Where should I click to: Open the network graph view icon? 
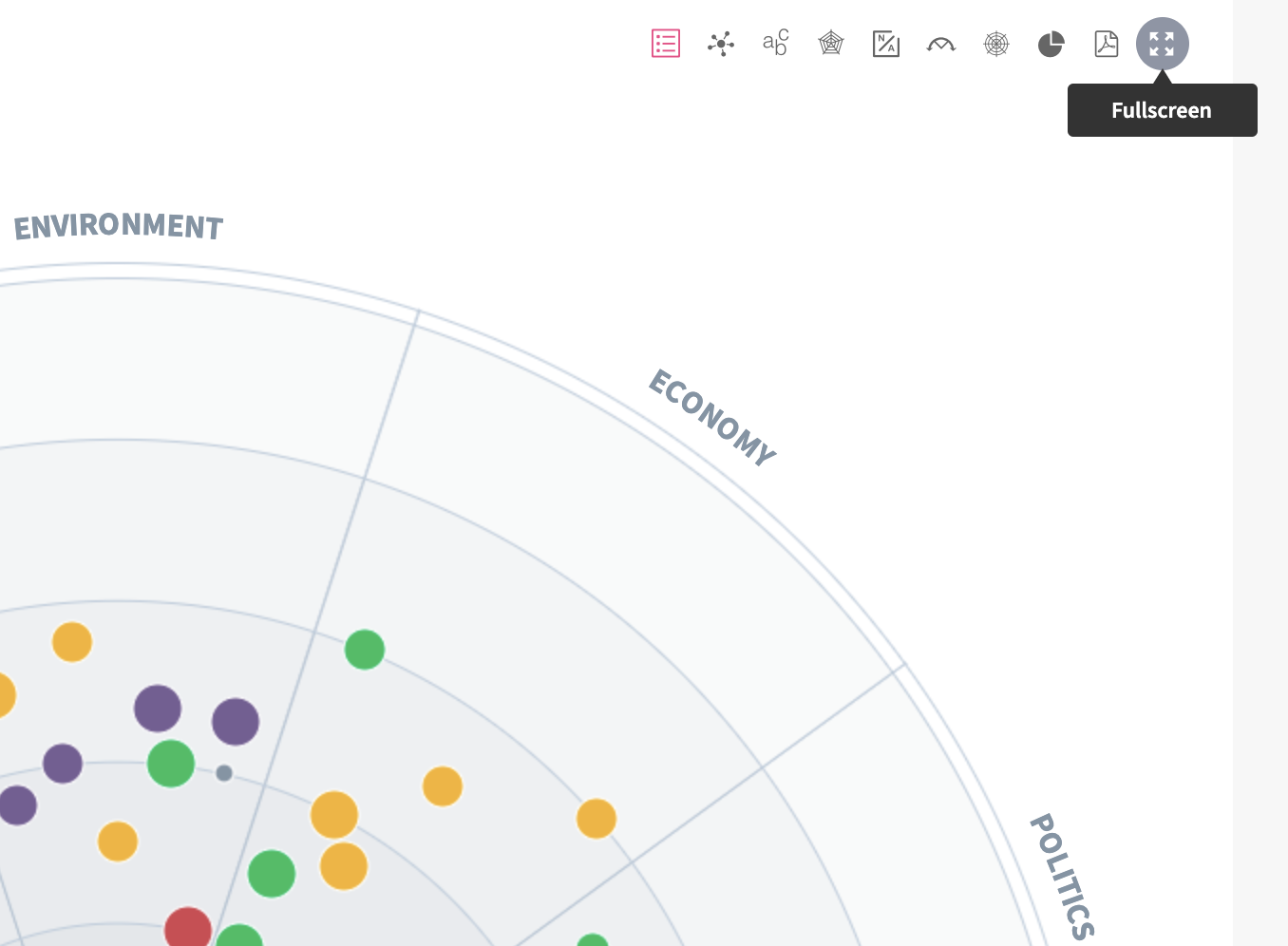pos(721,44)
